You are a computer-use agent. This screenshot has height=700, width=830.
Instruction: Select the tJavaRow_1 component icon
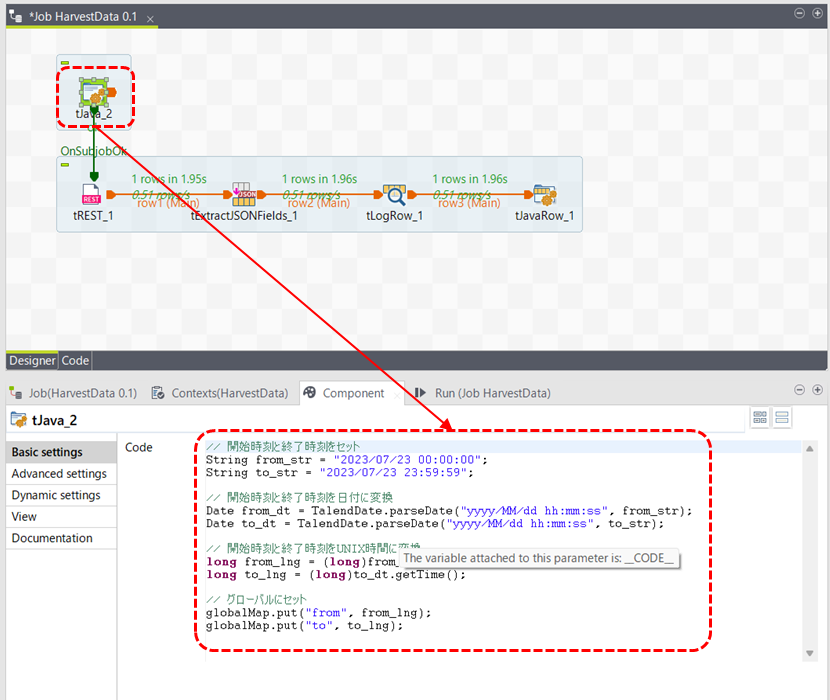coord(545,194)
